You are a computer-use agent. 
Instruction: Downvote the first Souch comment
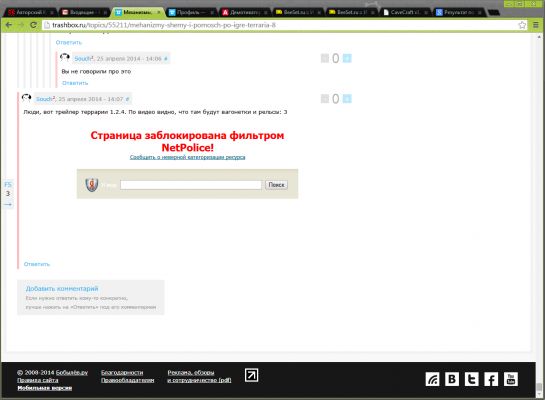point(325,58)
